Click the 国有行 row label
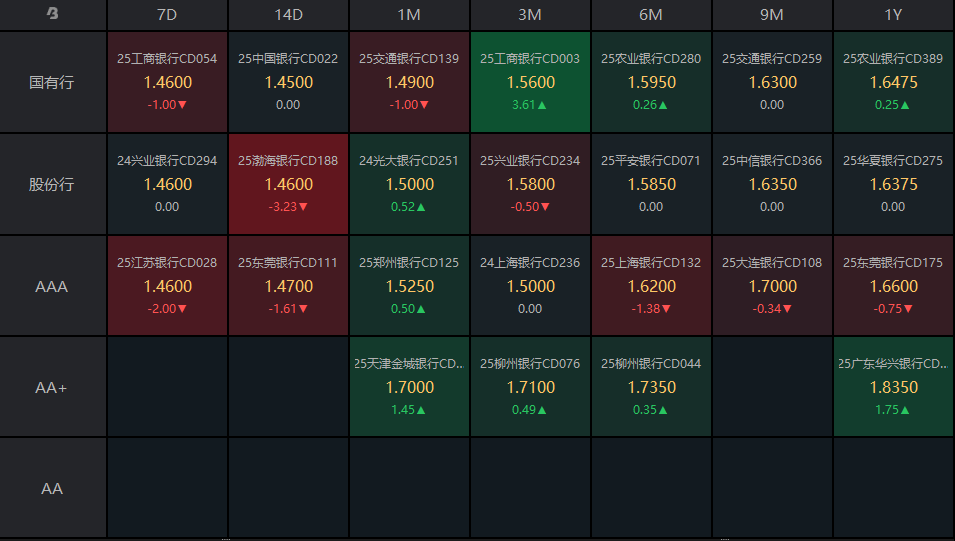The image size is (955, 541). tap(51, 82)
